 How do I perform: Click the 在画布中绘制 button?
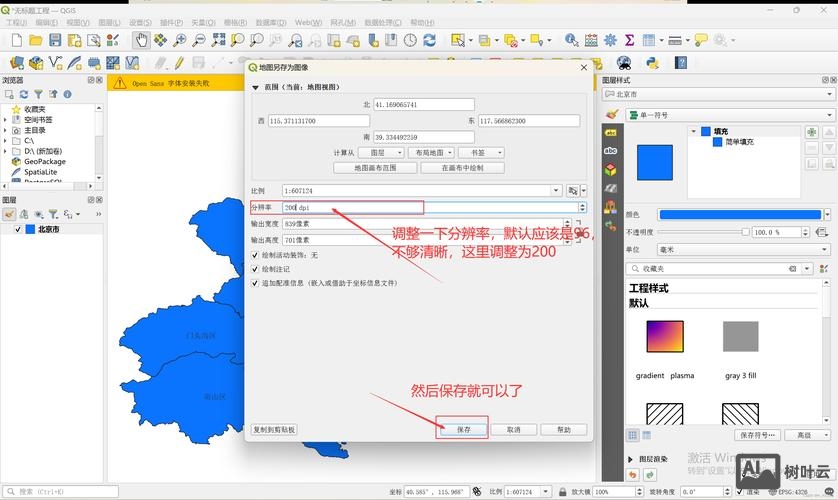point(462,168)
